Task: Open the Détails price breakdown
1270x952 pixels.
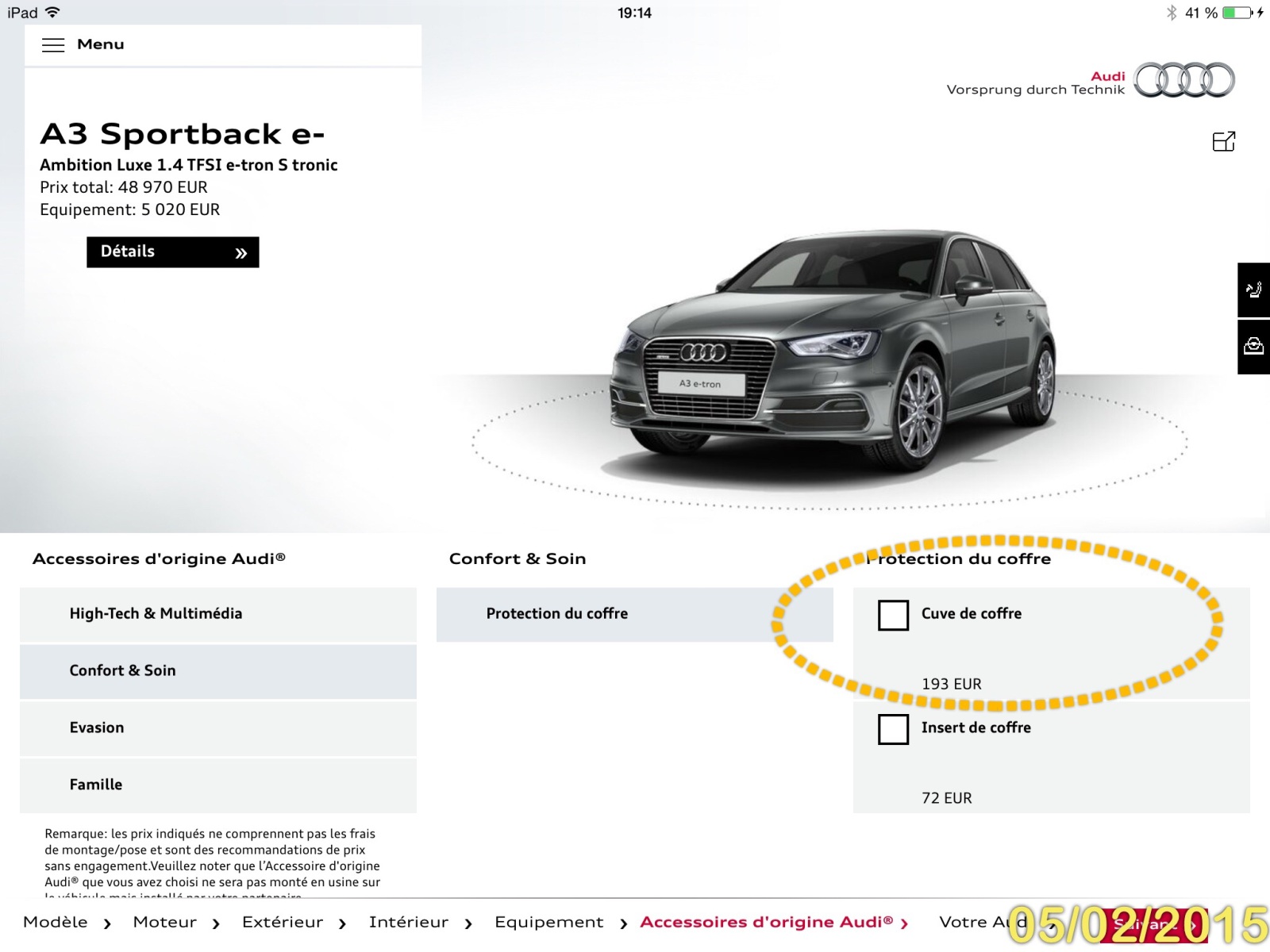Action: pyautogui.click(x=173, y=252)
